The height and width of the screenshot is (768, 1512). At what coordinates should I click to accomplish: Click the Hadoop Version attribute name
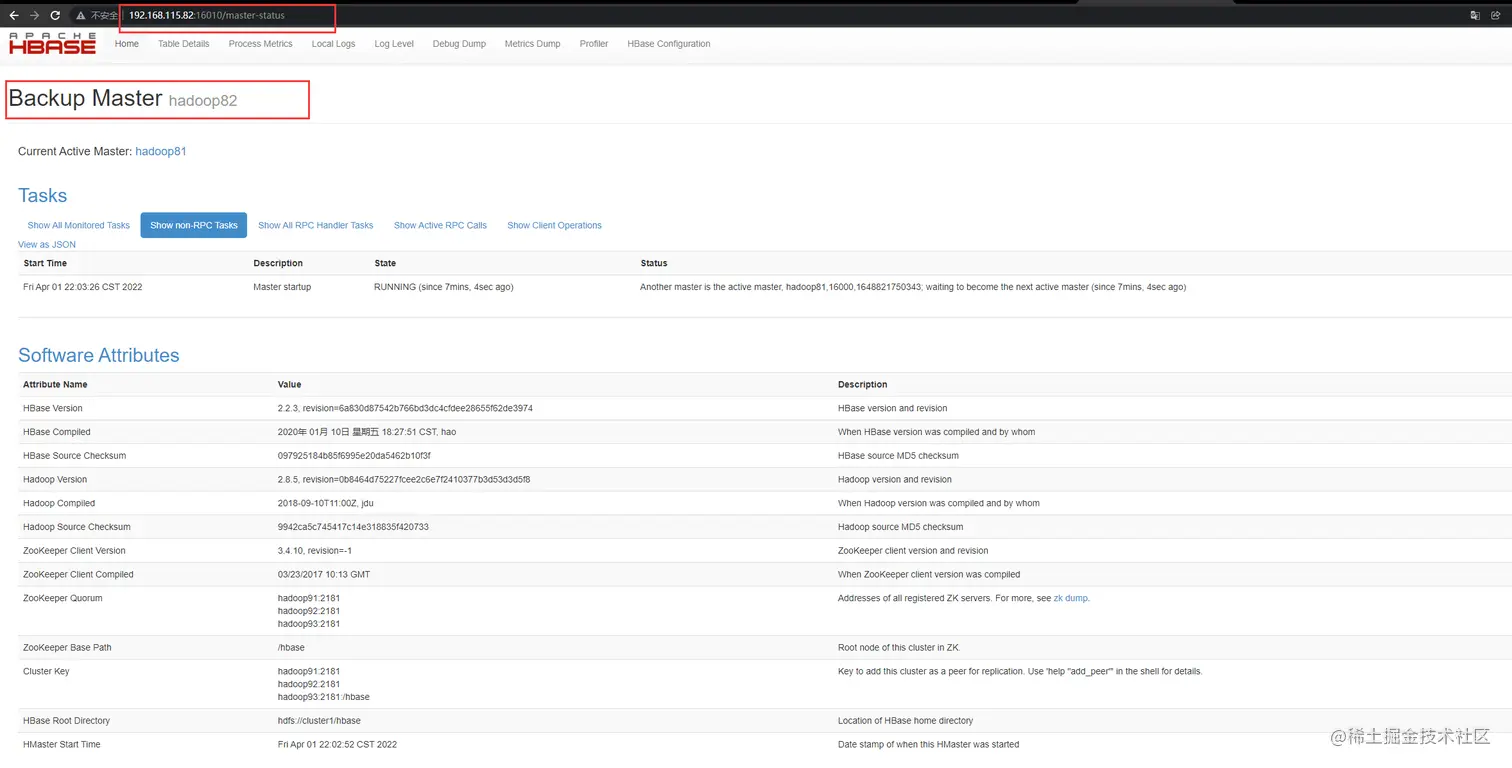[x=55, y=479]
